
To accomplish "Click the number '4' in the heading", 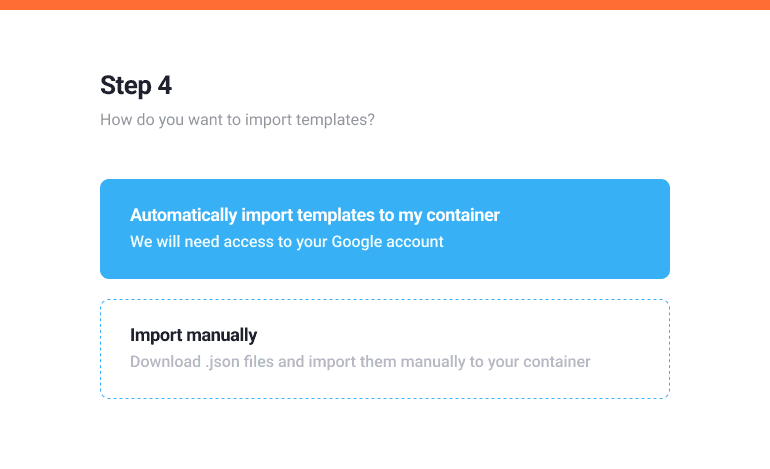I will (x=165, y=86).
